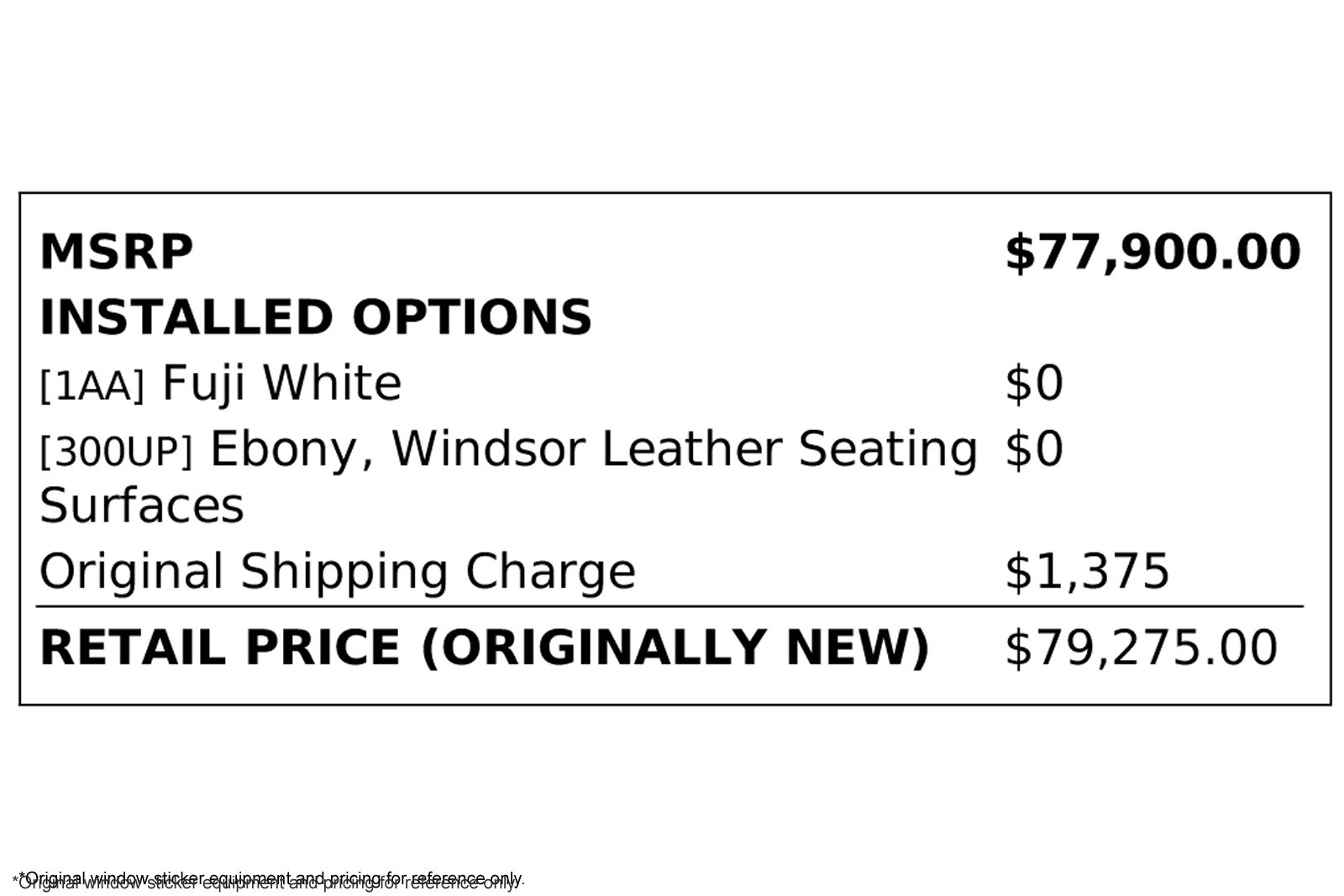
Task: Click the $79,275.00 retail total
Action: [1141, 647]
